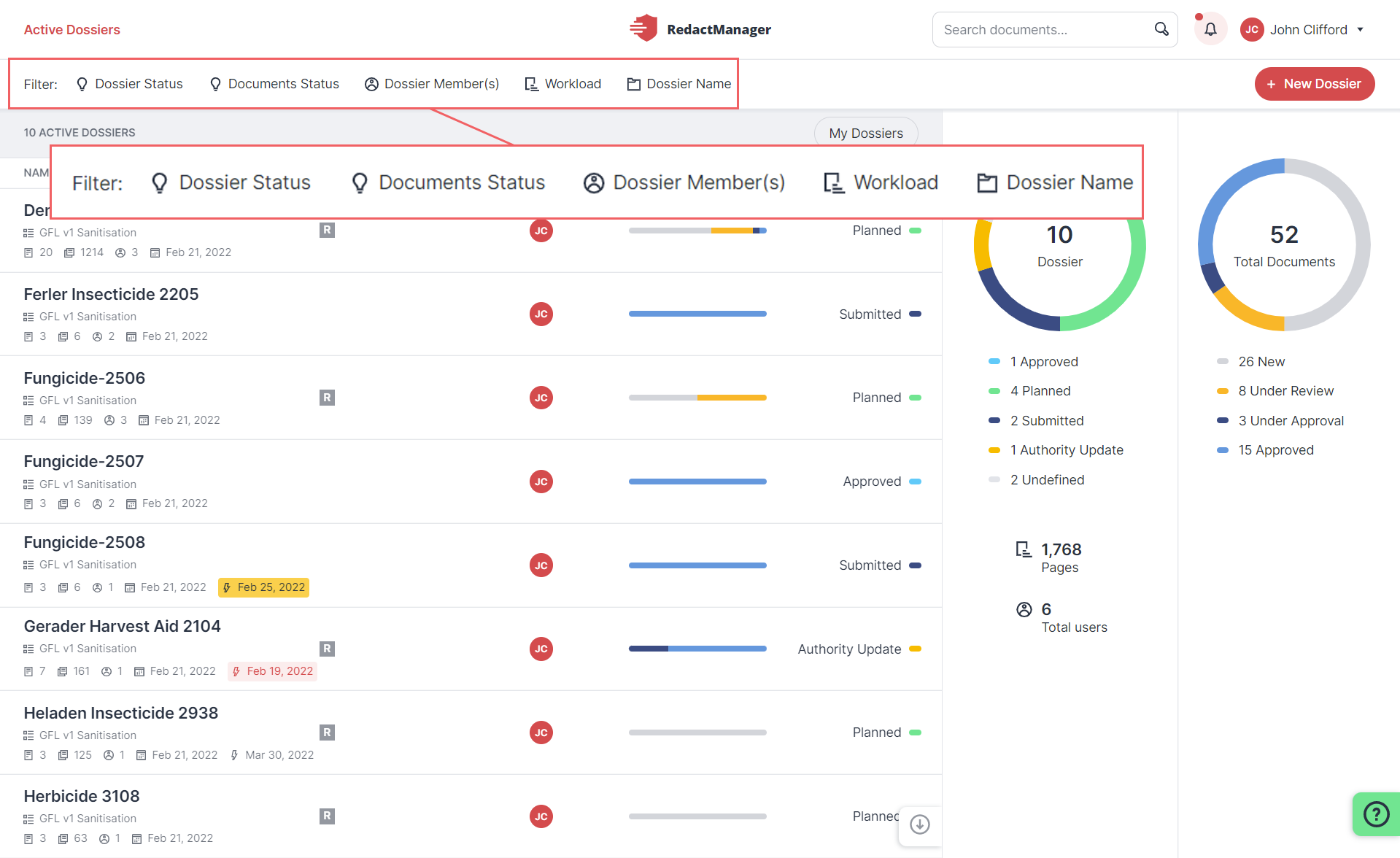Open the help question-mark widget
This screenshot has width=1400, height=858.
(x=1376, y=813)
